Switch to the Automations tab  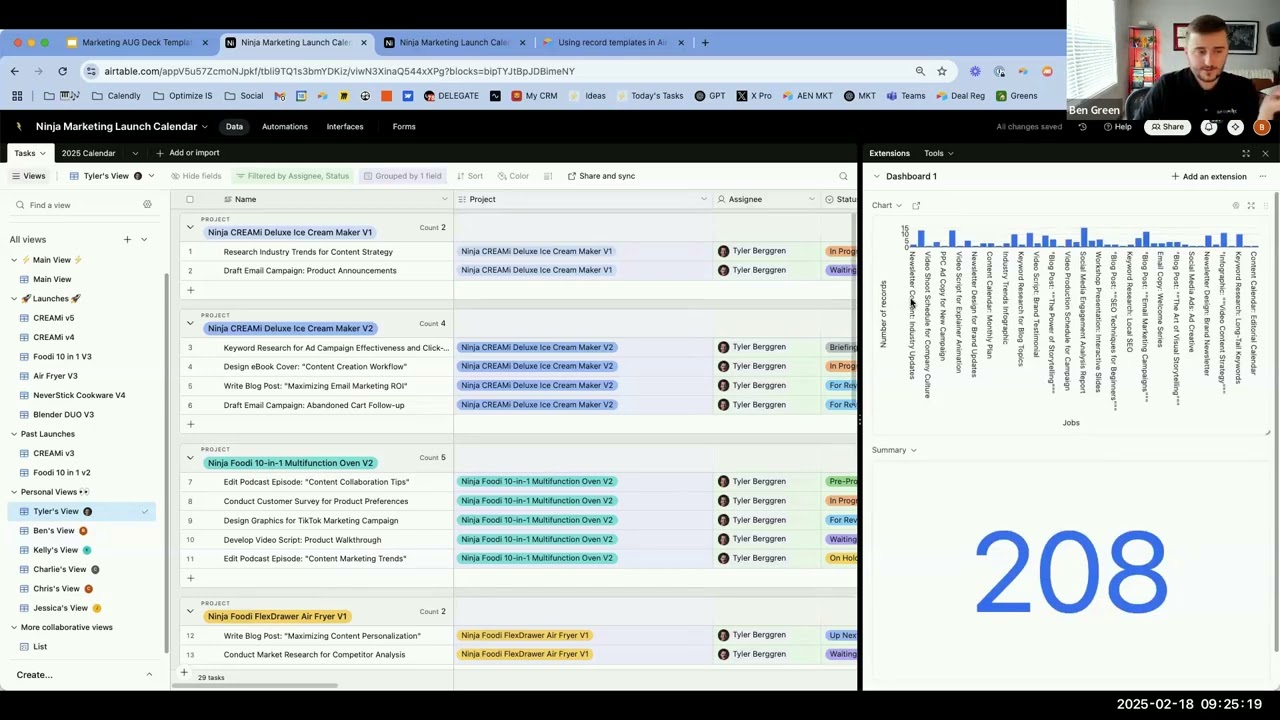tap(285, 127)
